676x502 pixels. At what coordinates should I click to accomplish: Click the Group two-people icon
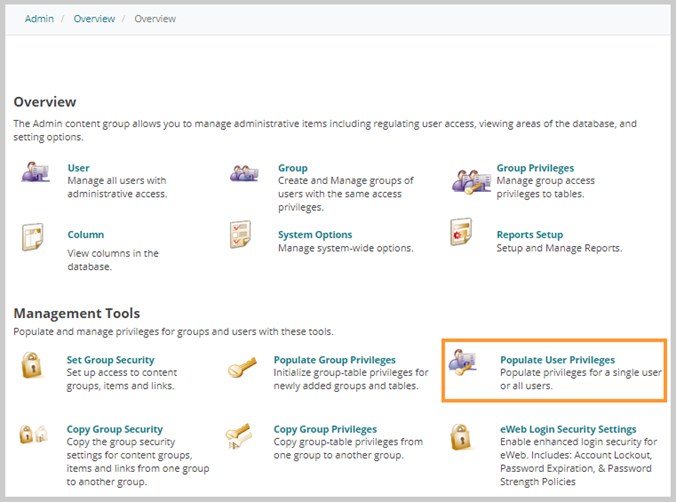point(244,173)
